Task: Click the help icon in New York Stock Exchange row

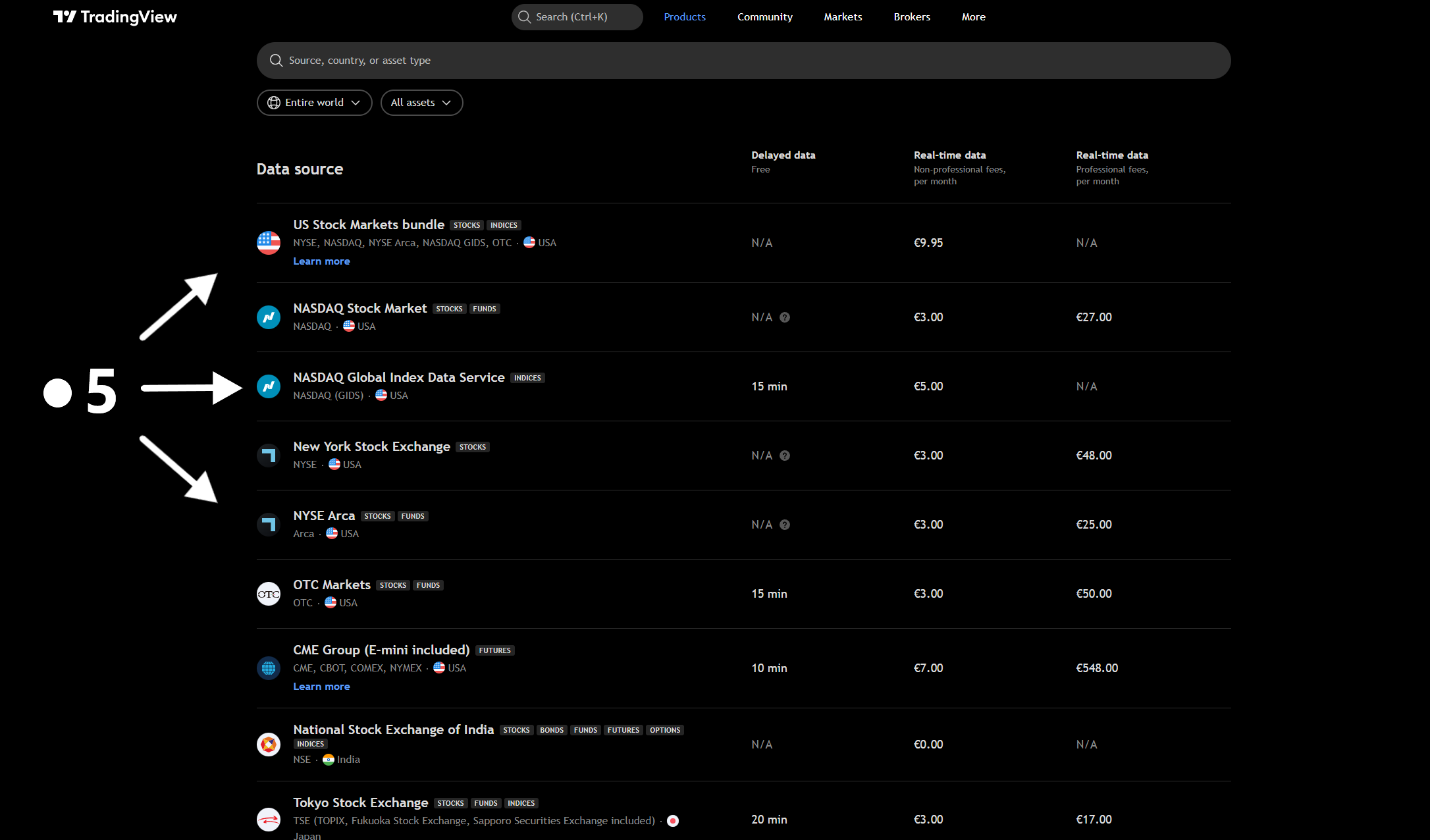Action: coord(785,456)
